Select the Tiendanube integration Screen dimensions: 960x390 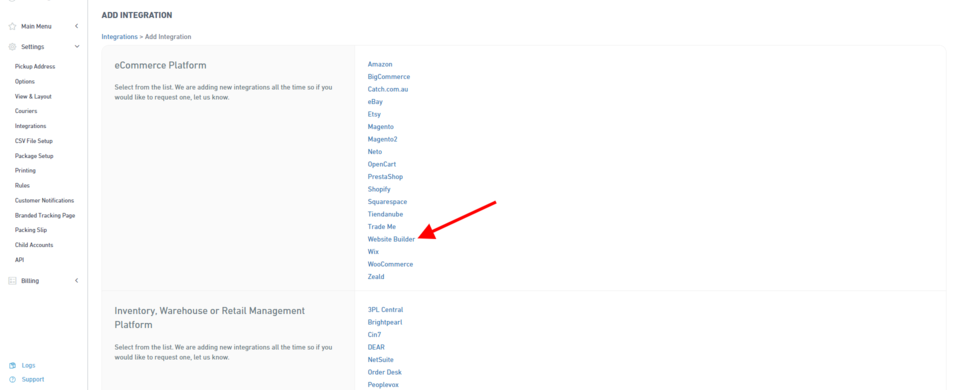click(x=385, y=214)
